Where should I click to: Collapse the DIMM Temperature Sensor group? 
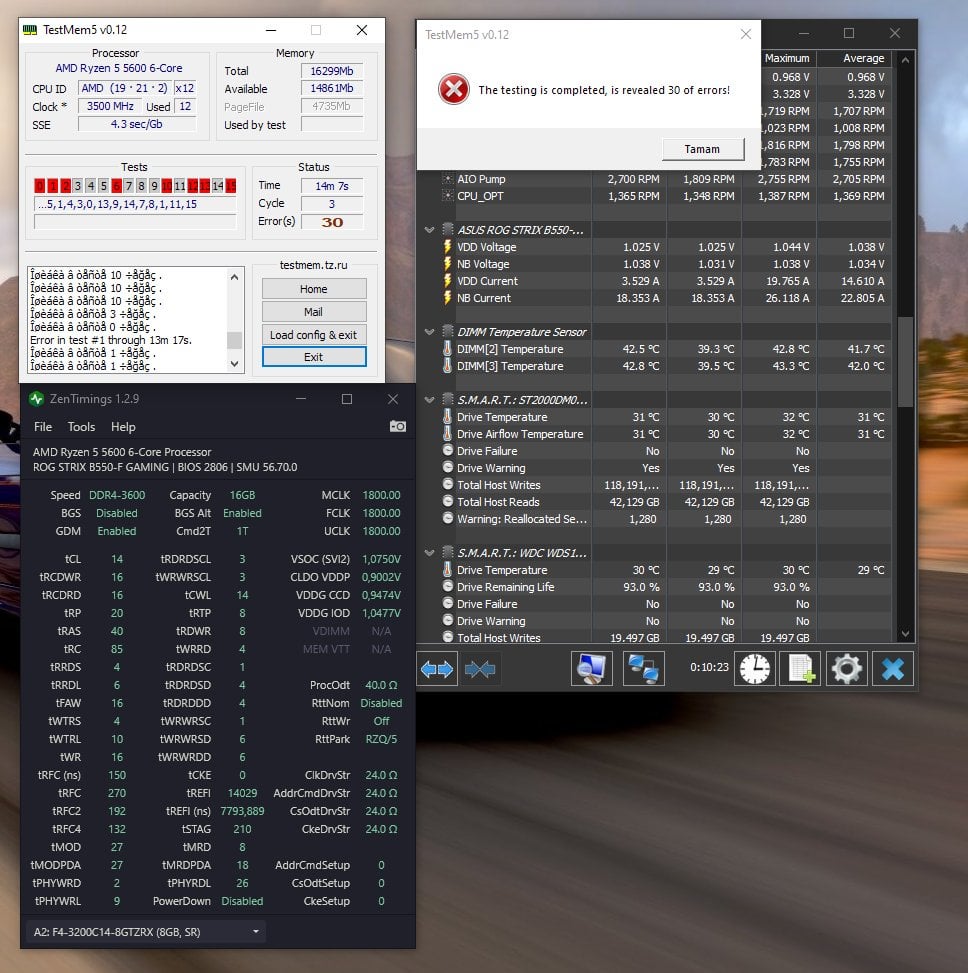pyautogui.click(x=429, y=332)
